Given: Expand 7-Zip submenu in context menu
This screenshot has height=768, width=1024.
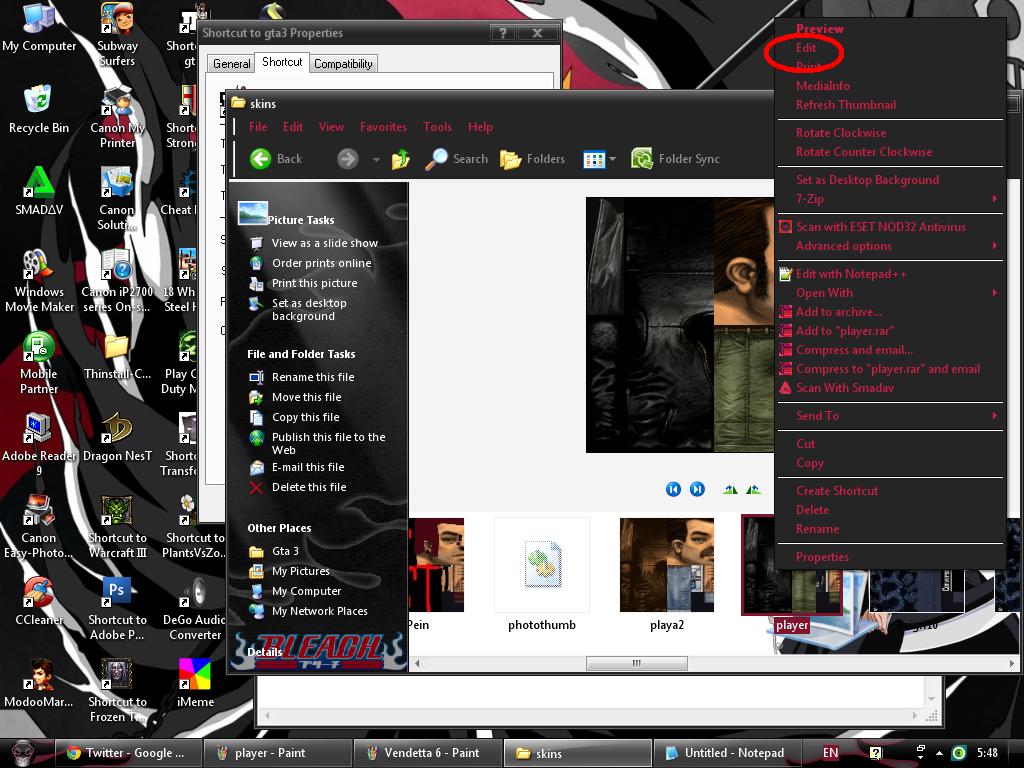Looking at the screenshot, I should 889,199.
